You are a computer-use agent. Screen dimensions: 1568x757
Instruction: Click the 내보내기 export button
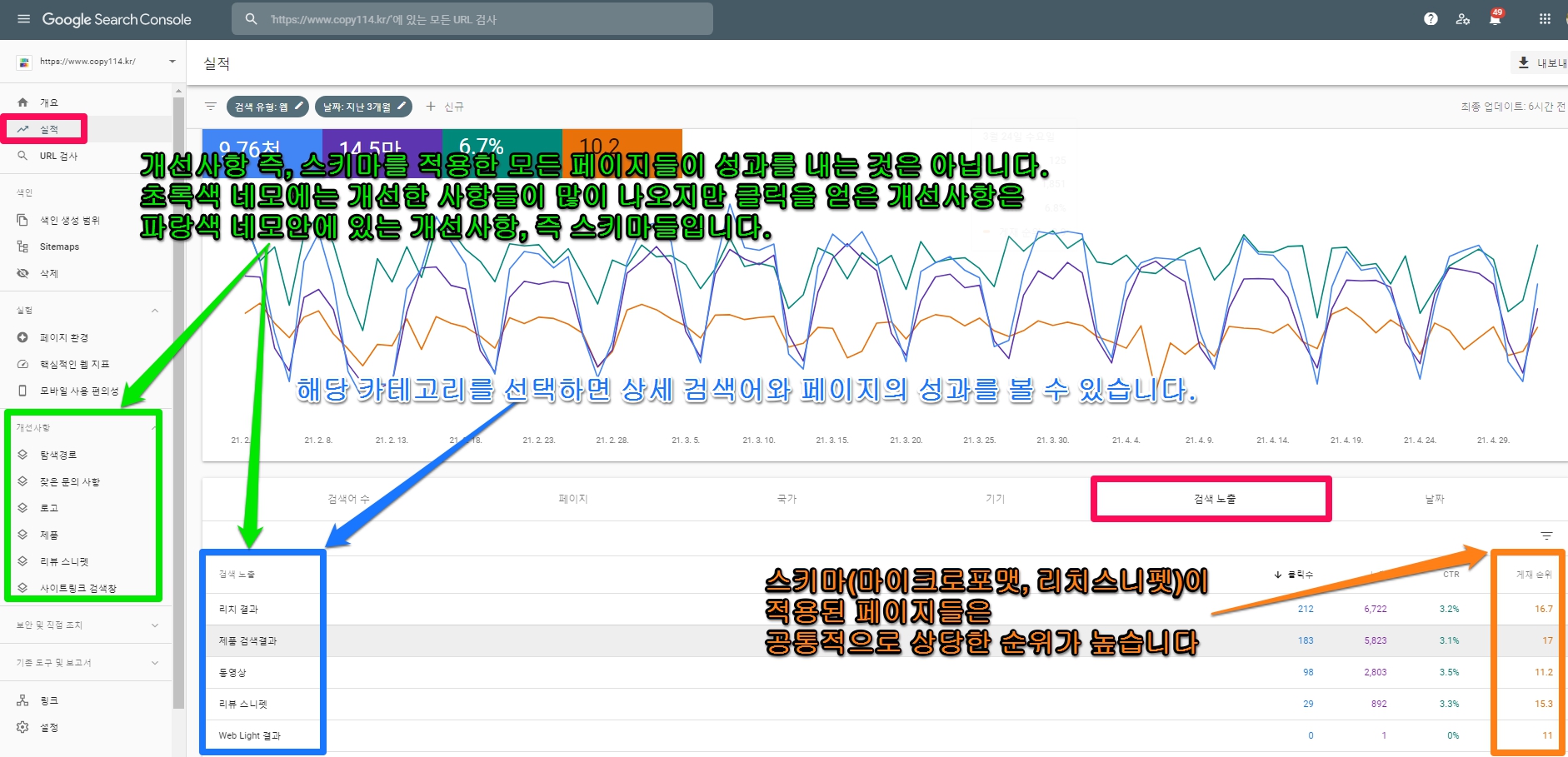pyautogui.click(x=1541, y=63)
